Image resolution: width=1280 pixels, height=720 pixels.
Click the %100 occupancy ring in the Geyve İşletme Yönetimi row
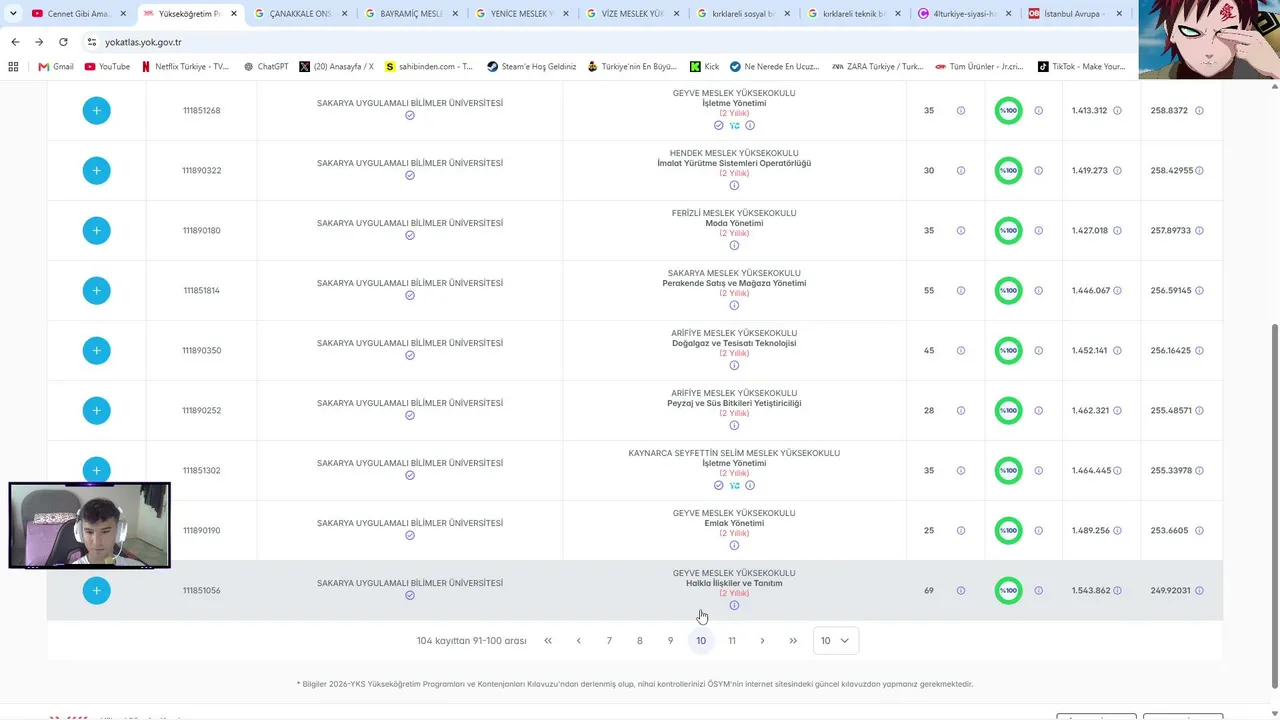1008,110
